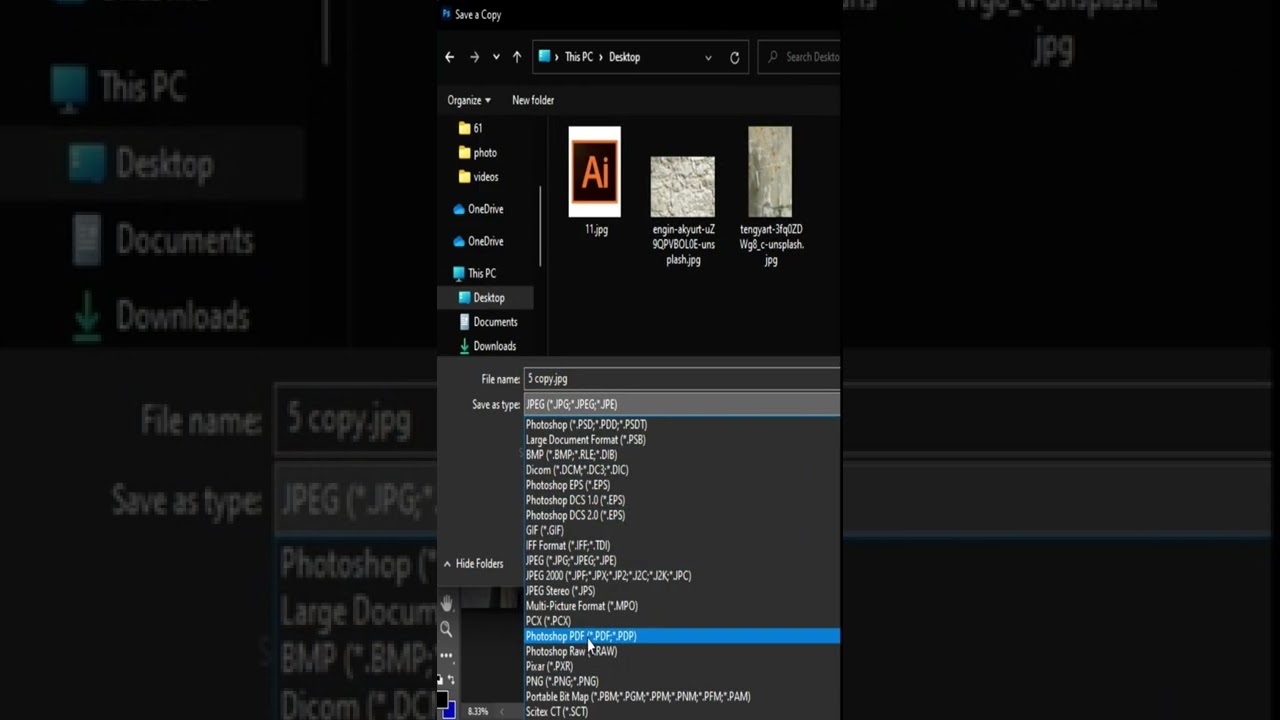
Task: Open folder 61 in navigation pane
Action: (x=471, y=128)
